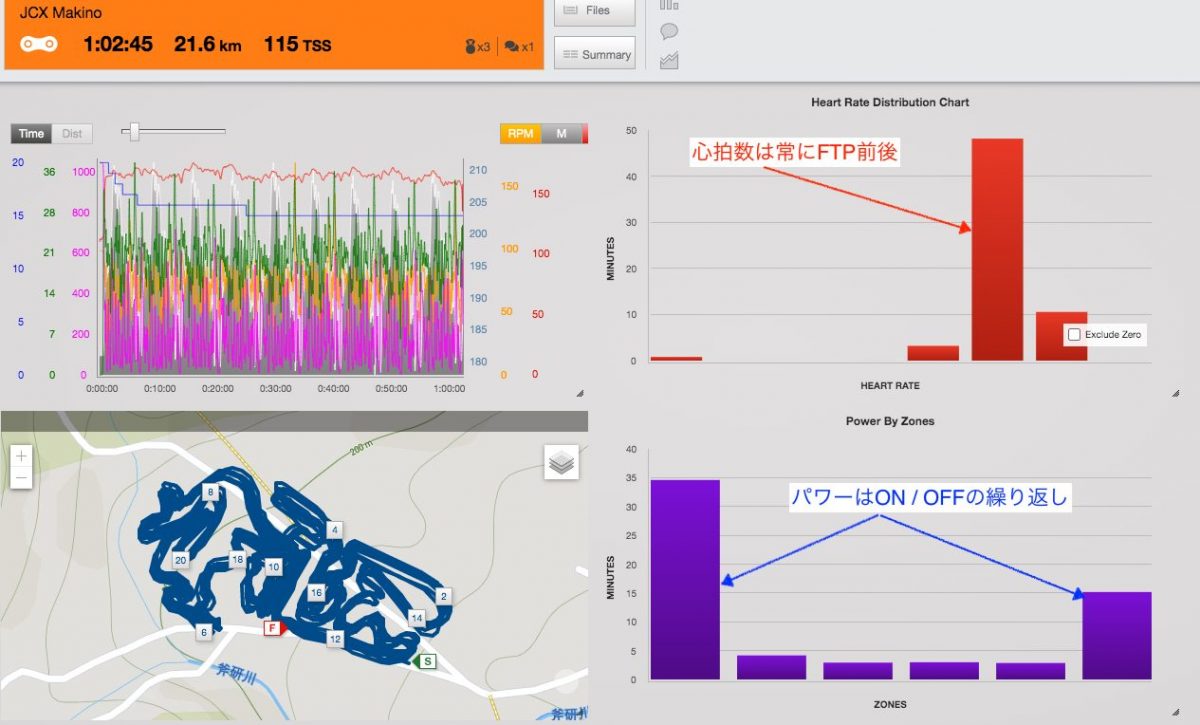
Task: Click the speech bubble icon in right sidebar
Action: [x=669, y=32]
